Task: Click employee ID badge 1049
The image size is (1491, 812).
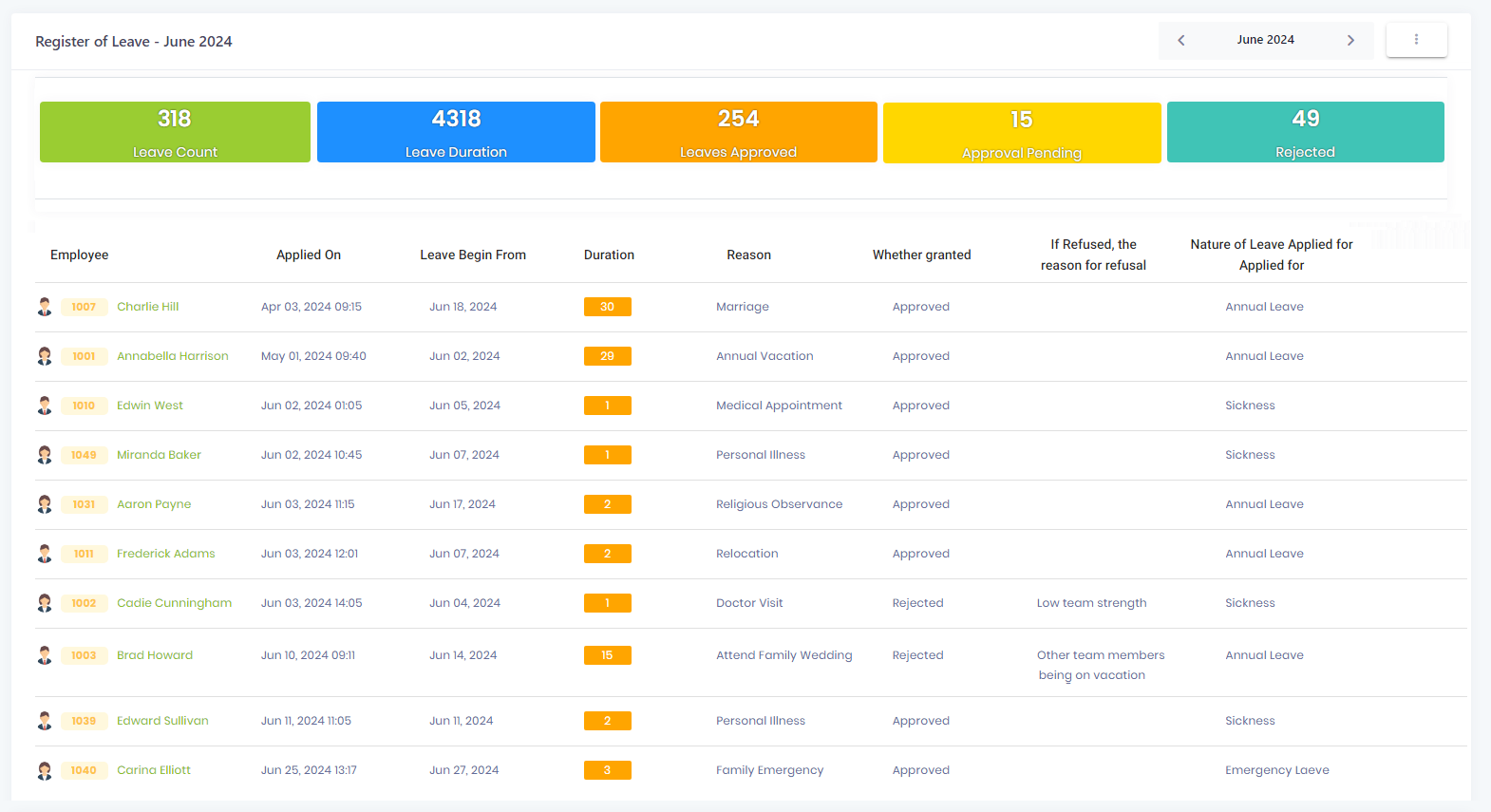Action: pos(84,455)
